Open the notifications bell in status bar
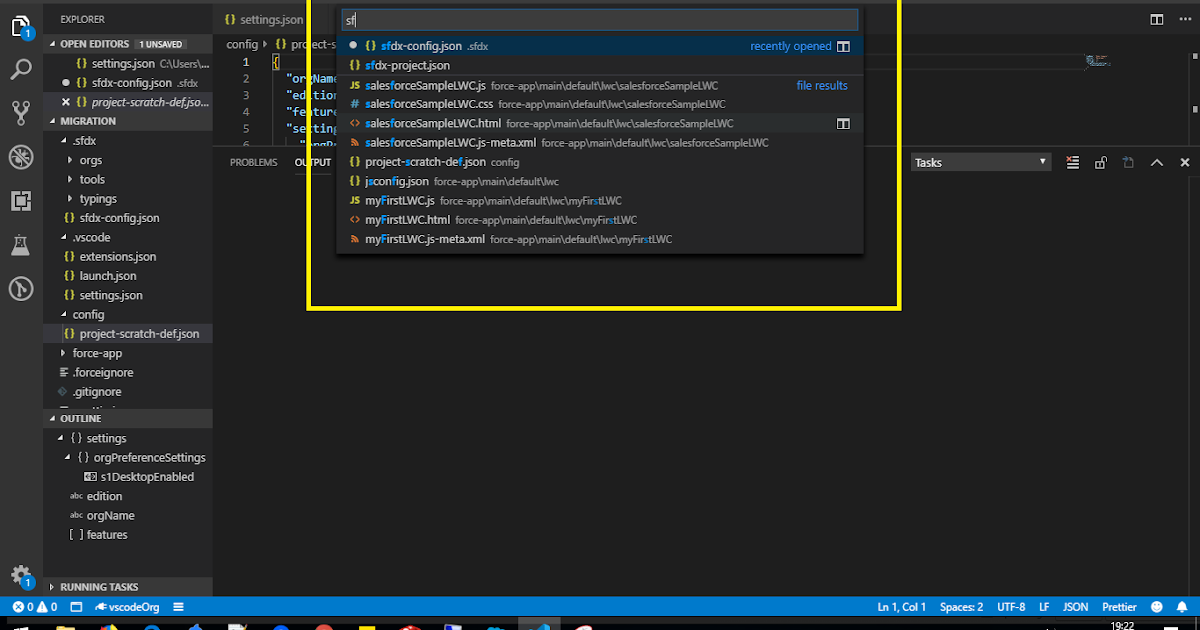Screen dimensions: 1200x630 (x=1180, y=606)
